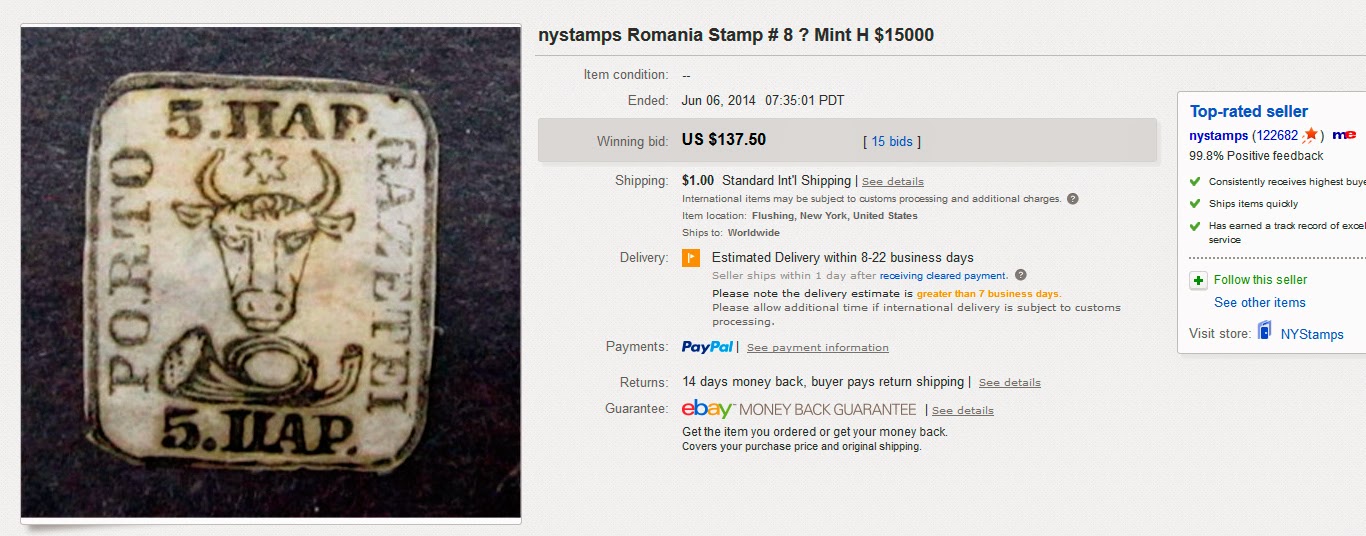The image size is (1366, 536).
Task: Click the eBay Money Back Guarantee logo
Action: point(798,409)
